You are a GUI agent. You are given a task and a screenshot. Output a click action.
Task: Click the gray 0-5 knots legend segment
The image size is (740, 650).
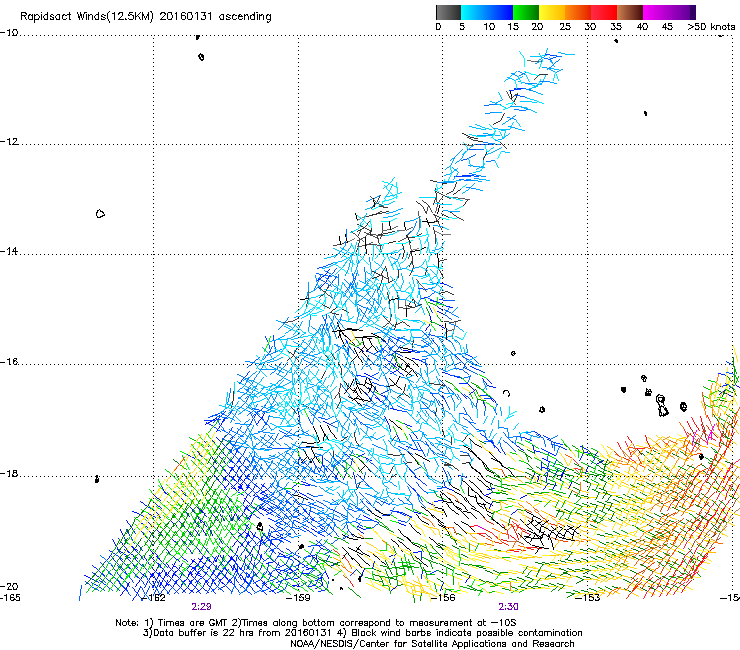[448, 12]
